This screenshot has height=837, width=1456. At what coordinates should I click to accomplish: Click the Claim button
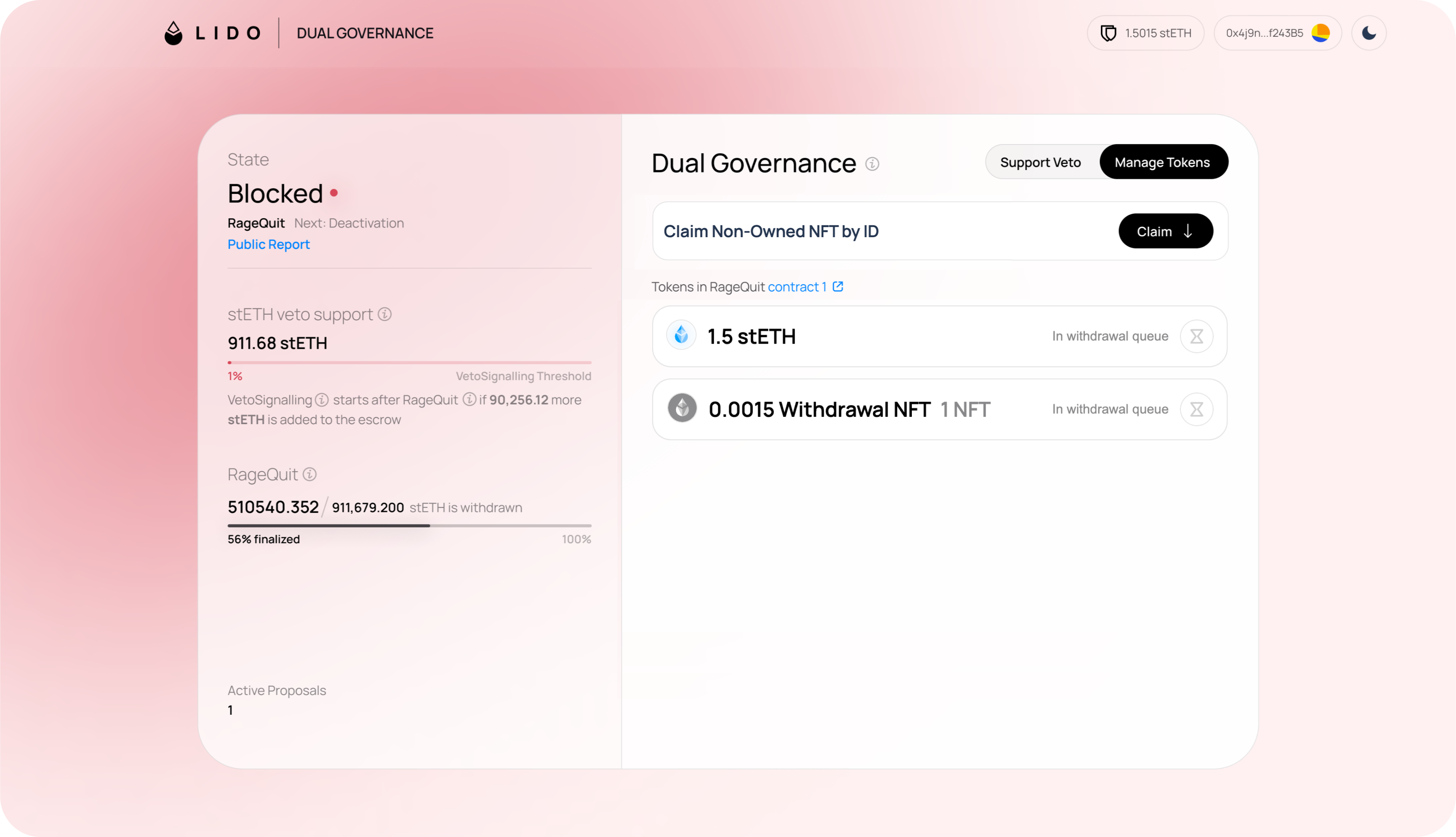[1166, 231]
